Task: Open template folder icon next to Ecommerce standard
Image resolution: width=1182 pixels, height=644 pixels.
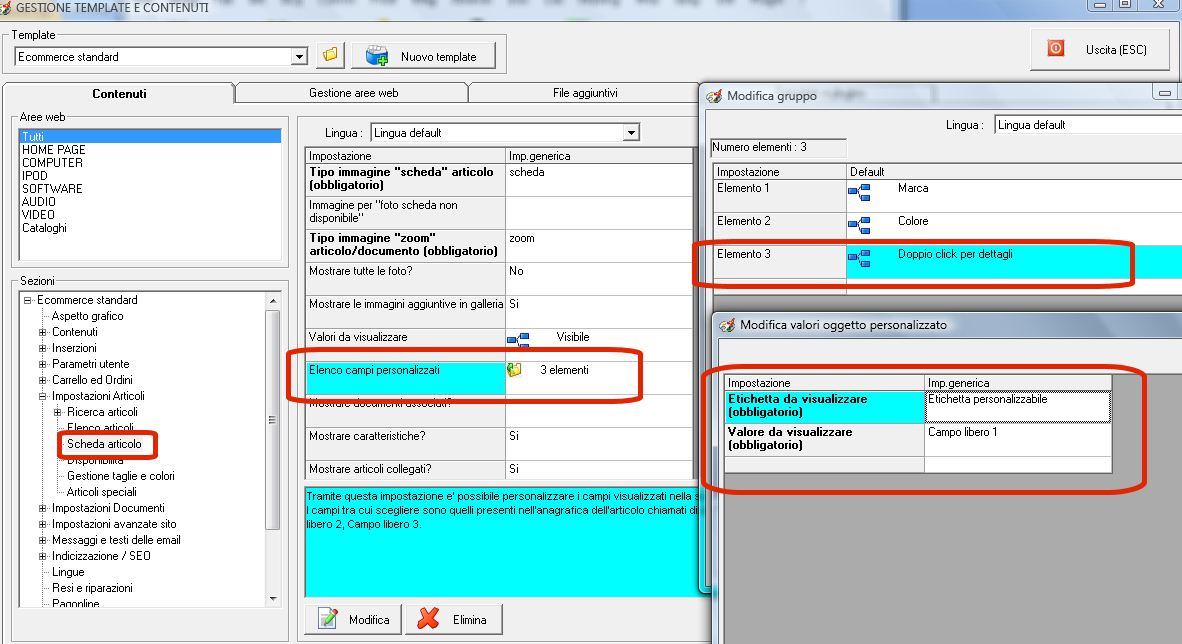Action: click(330, 55)
